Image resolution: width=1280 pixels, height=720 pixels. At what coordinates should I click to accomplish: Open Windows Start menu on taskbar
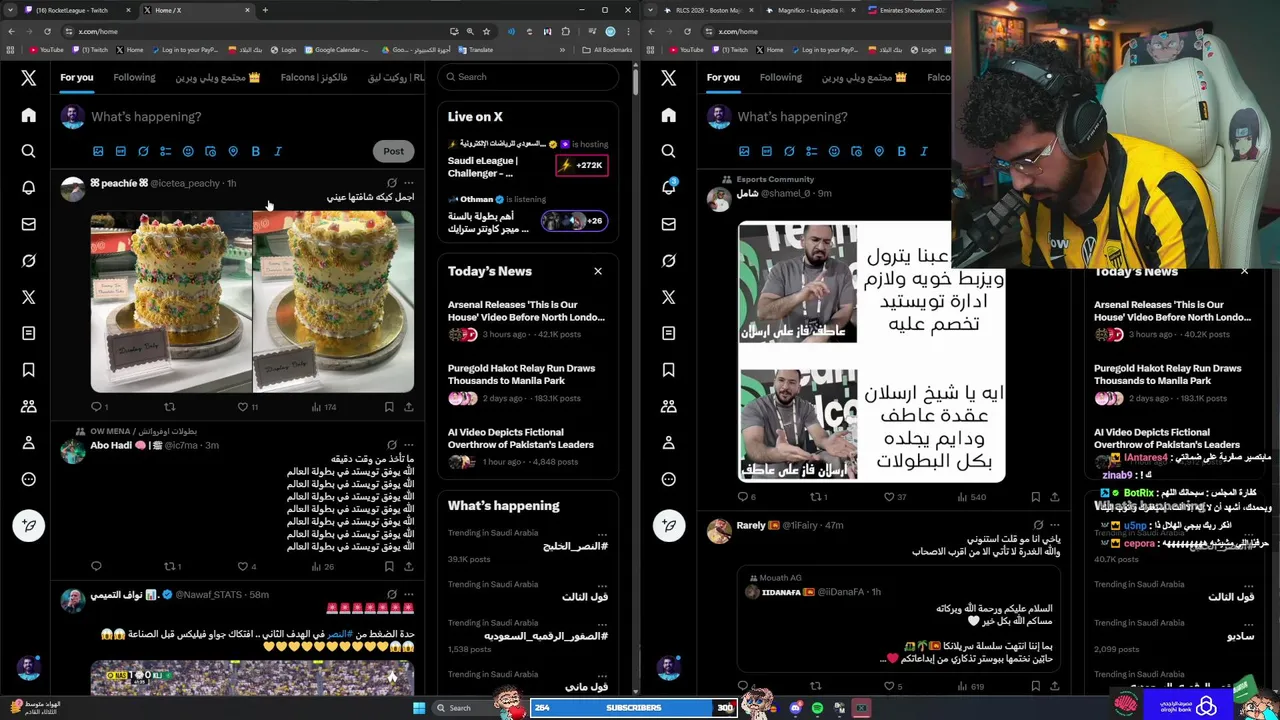point(419,708)
